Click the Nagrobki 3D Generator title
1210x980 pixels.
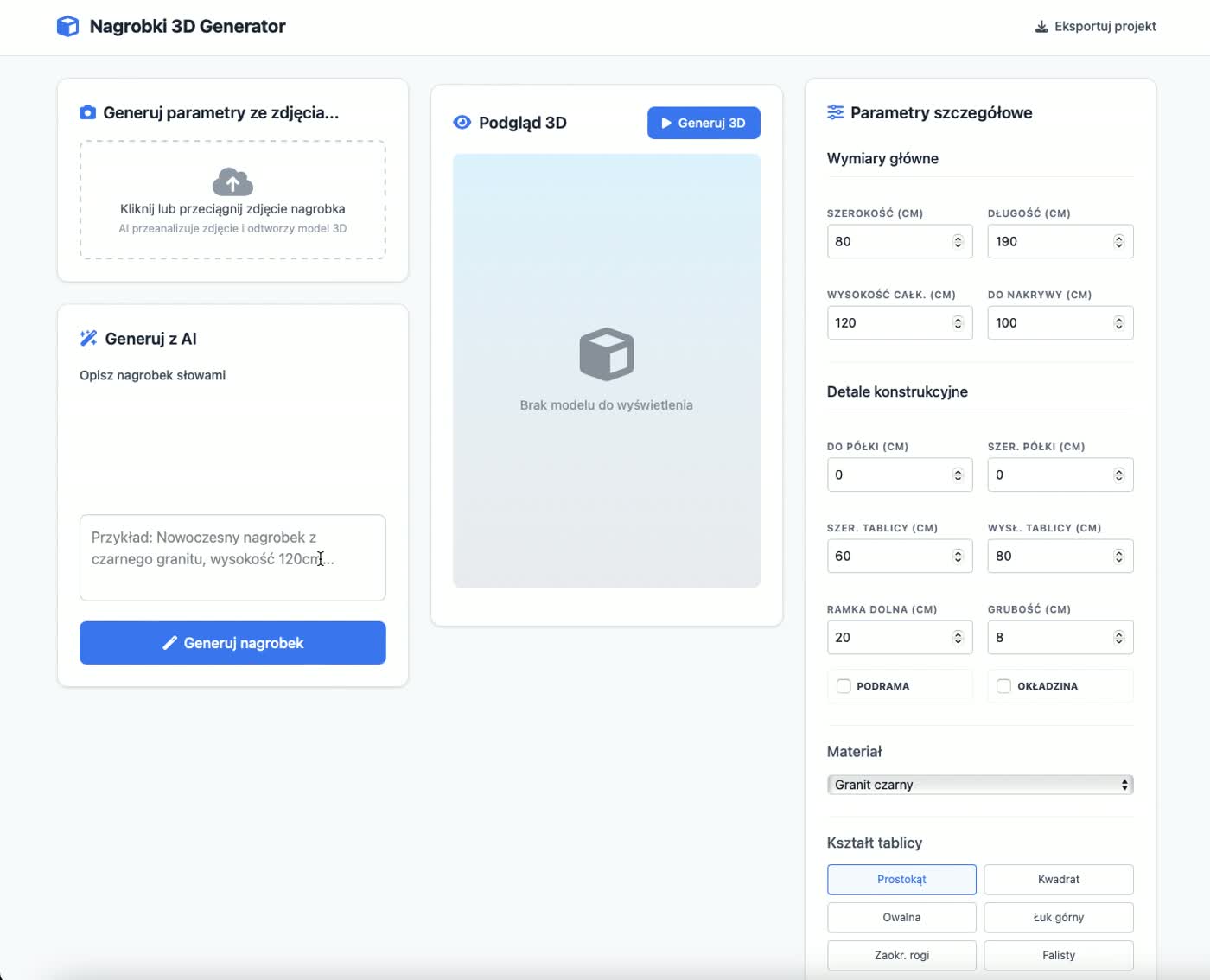[x=188, y=26]
